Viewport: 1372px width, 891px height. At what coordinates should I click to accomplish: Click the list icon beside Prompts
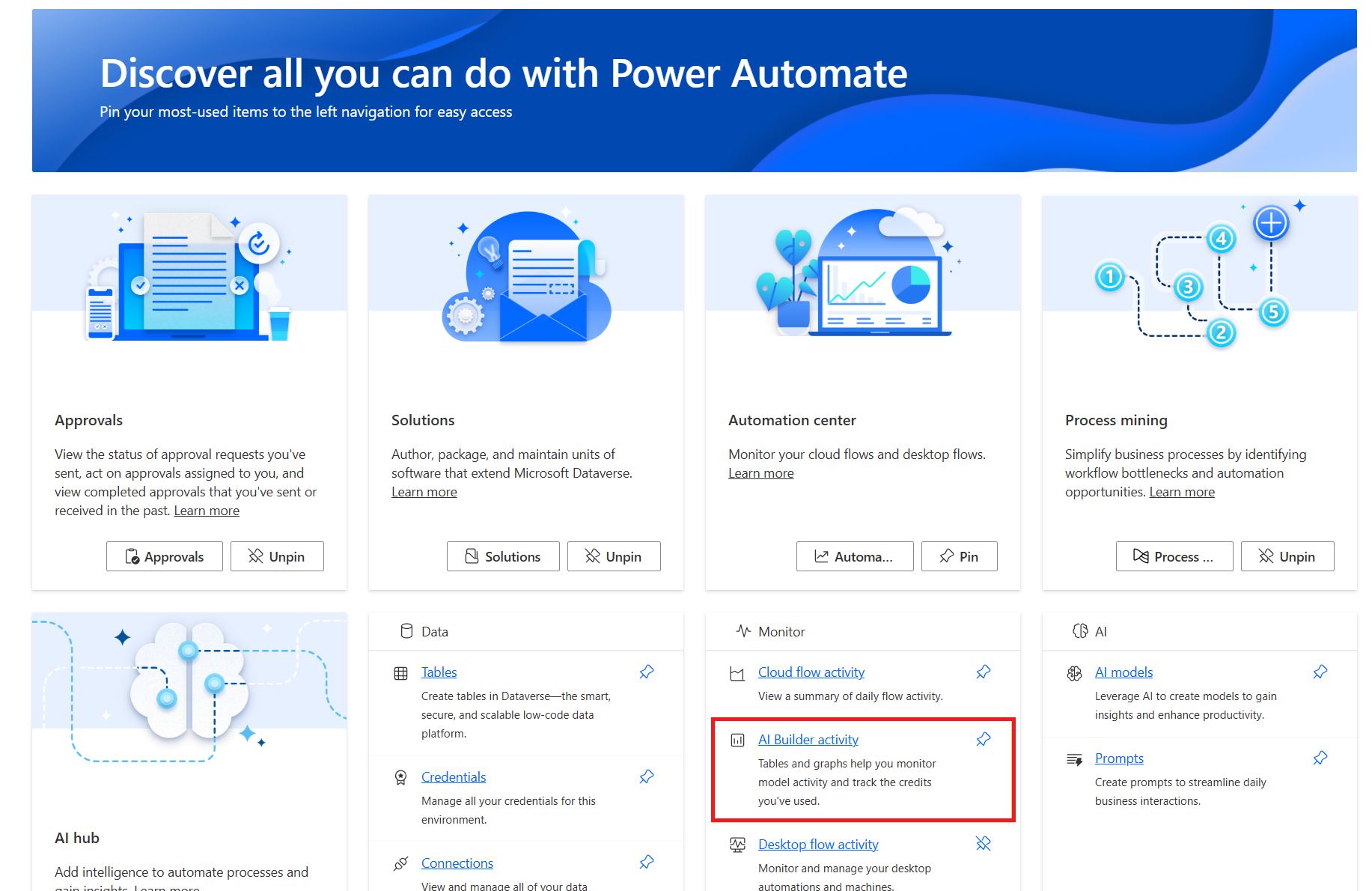coord(1074,759)
